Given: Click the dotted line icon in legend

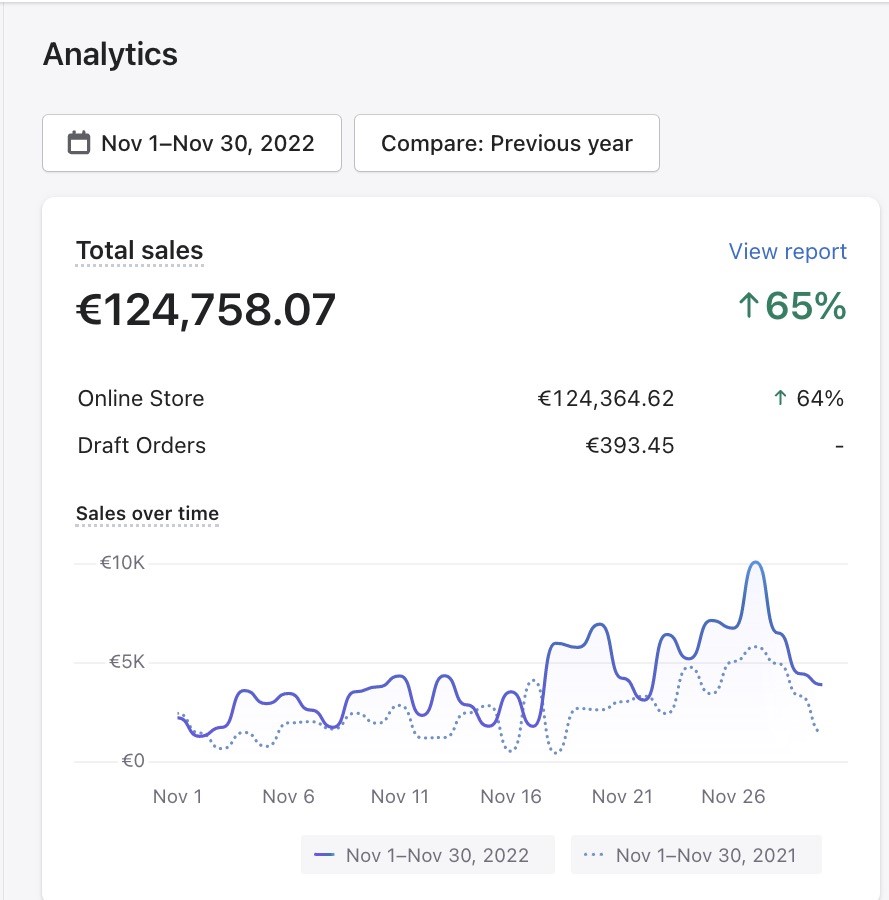Looking at the screenshot, I should pyautogui.click(x=593, y=855).
